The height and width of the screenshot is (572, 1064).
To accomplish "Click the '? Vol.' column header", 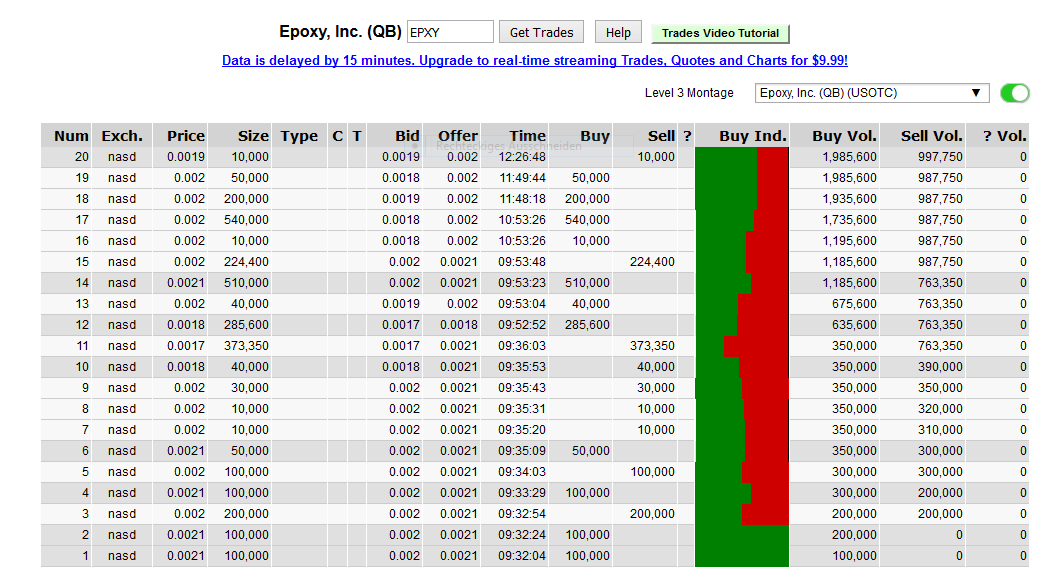I will pos(1004,136).
